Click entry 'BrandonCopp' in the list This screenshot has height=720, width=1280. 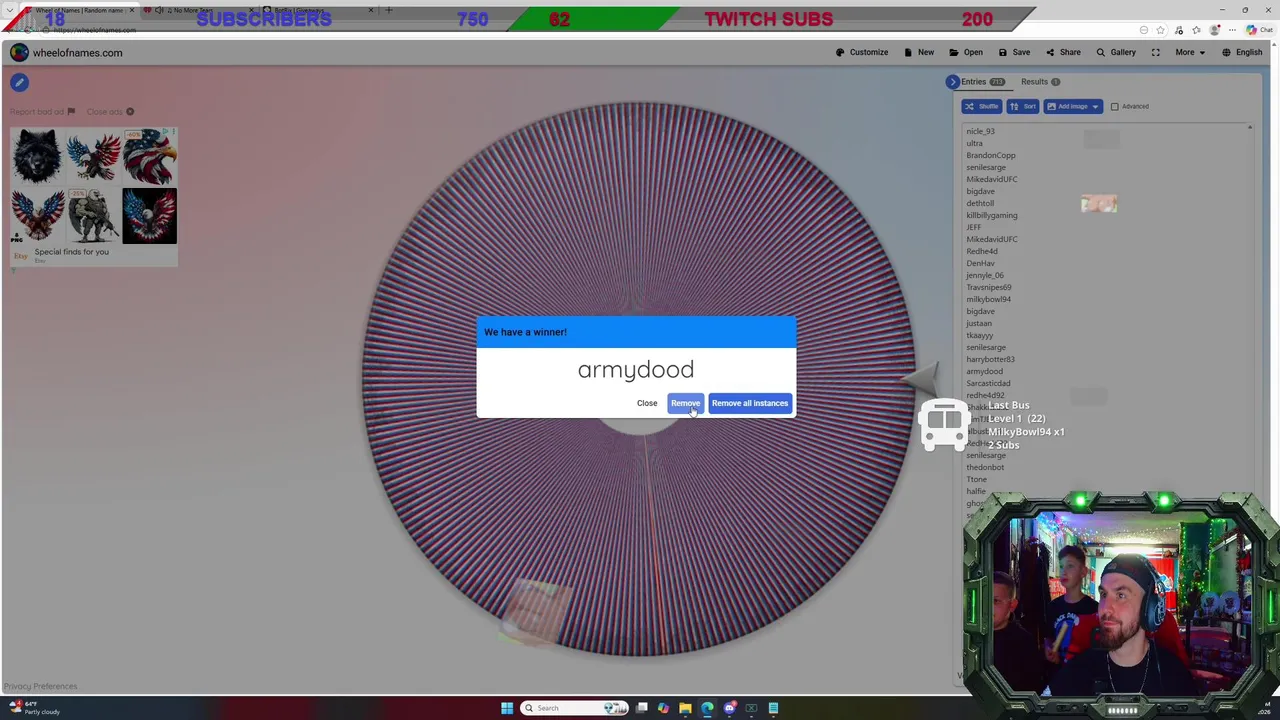coord(991,155)
